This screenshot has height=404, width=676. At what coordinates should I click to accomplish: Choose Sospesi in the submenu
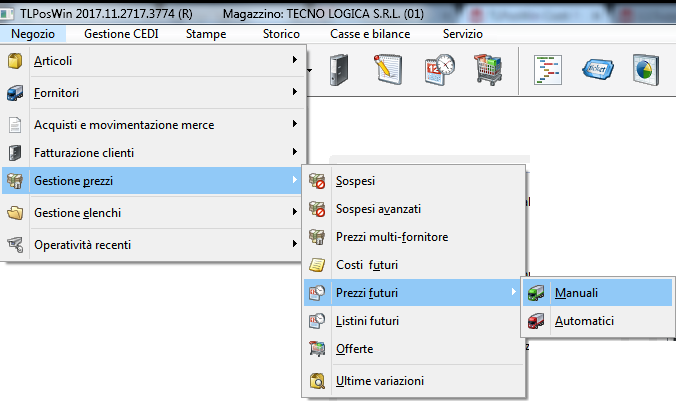click(414, 181)
